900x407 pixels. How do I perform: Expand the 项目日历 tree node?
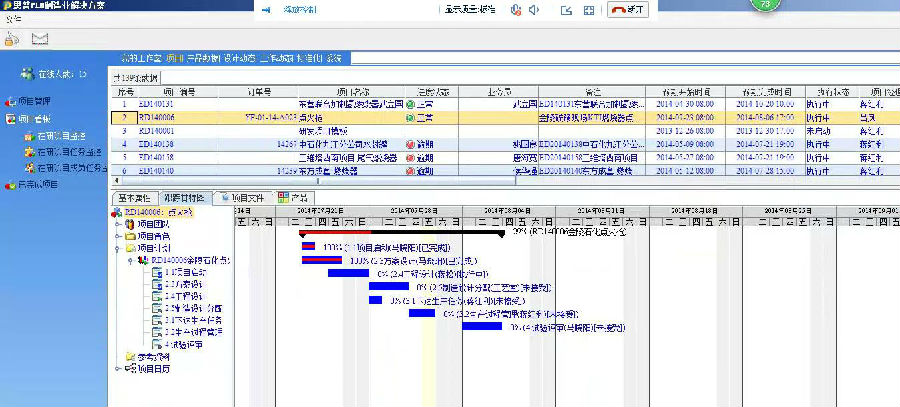click(119, 370)
